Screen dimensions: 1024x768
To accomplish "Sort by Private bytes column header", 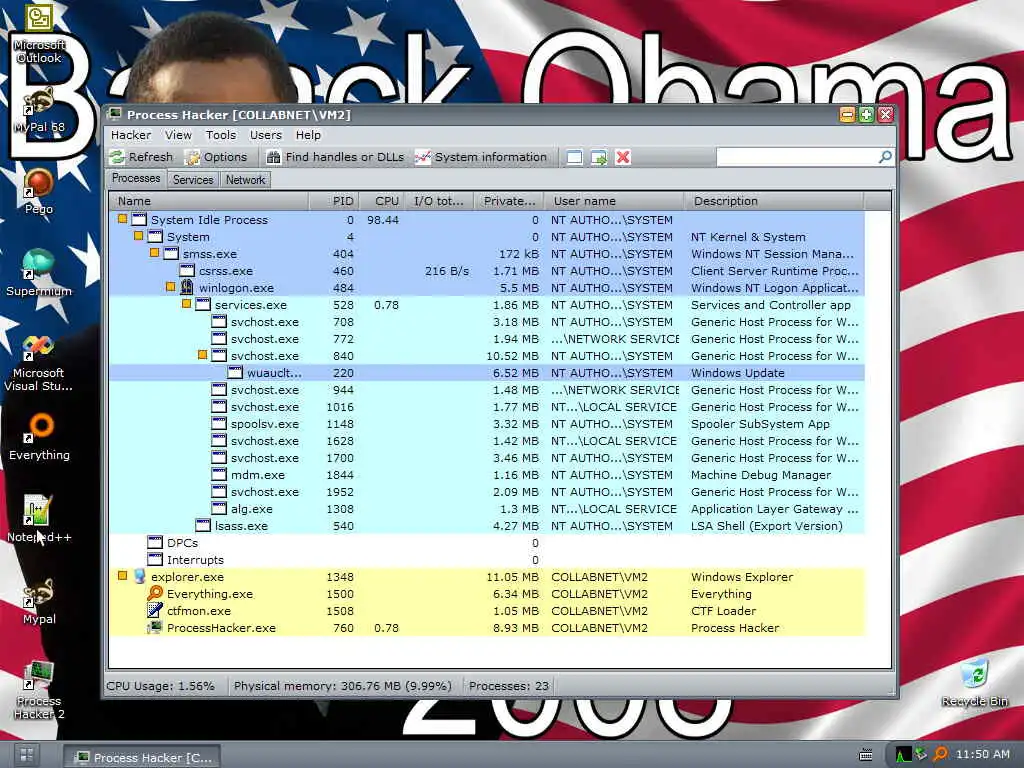I will click(x=507, y=201).
